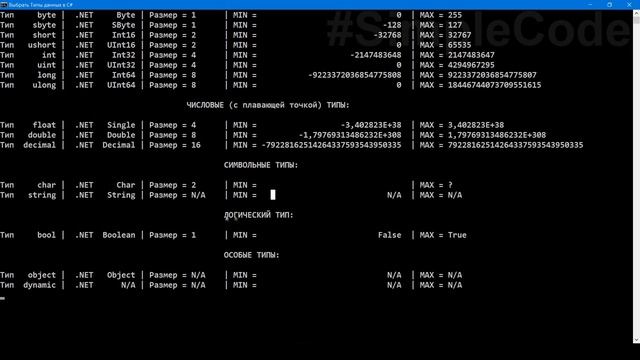640x360 pixels.
Task: Click the 'False' minimum value
Action: tap(389, 235)
